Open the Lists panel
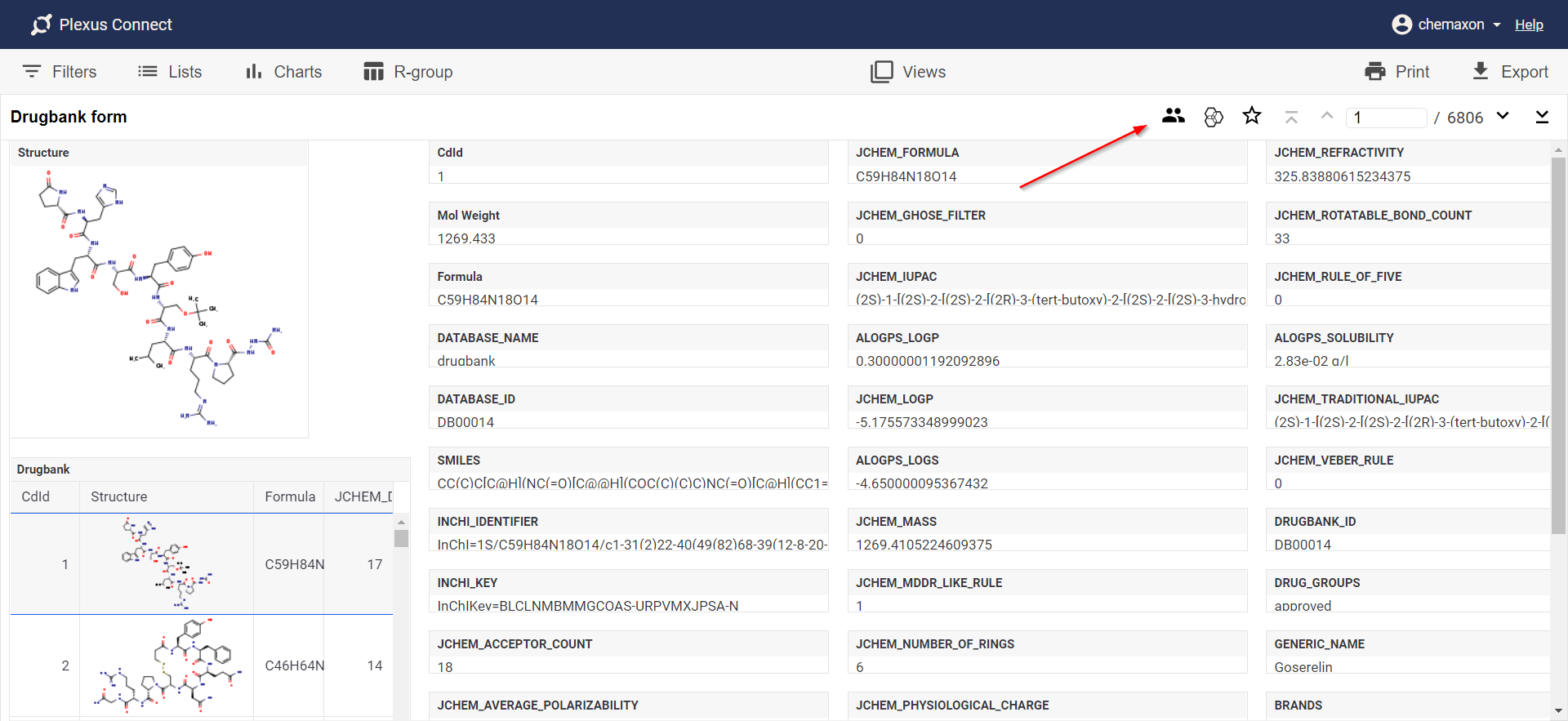The height and width of the screenshot is (721, 1568). coord(170,72)
